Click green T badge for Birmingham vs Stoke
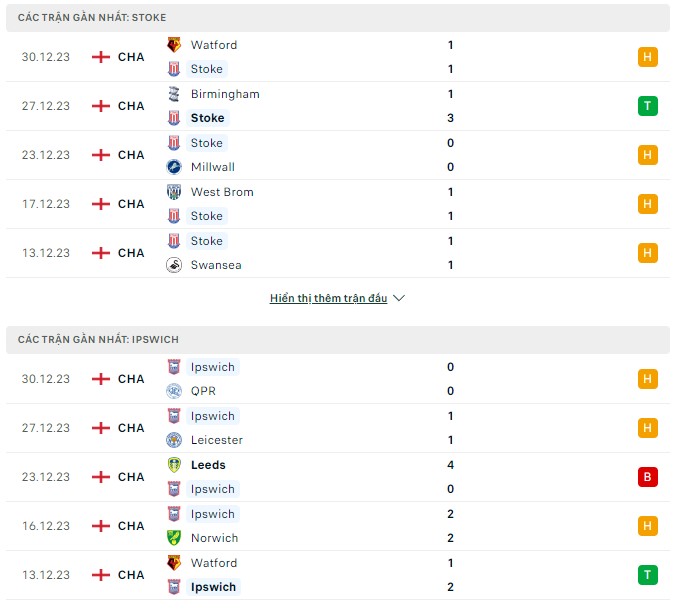The image size is (673, 609). coord(647,106)
